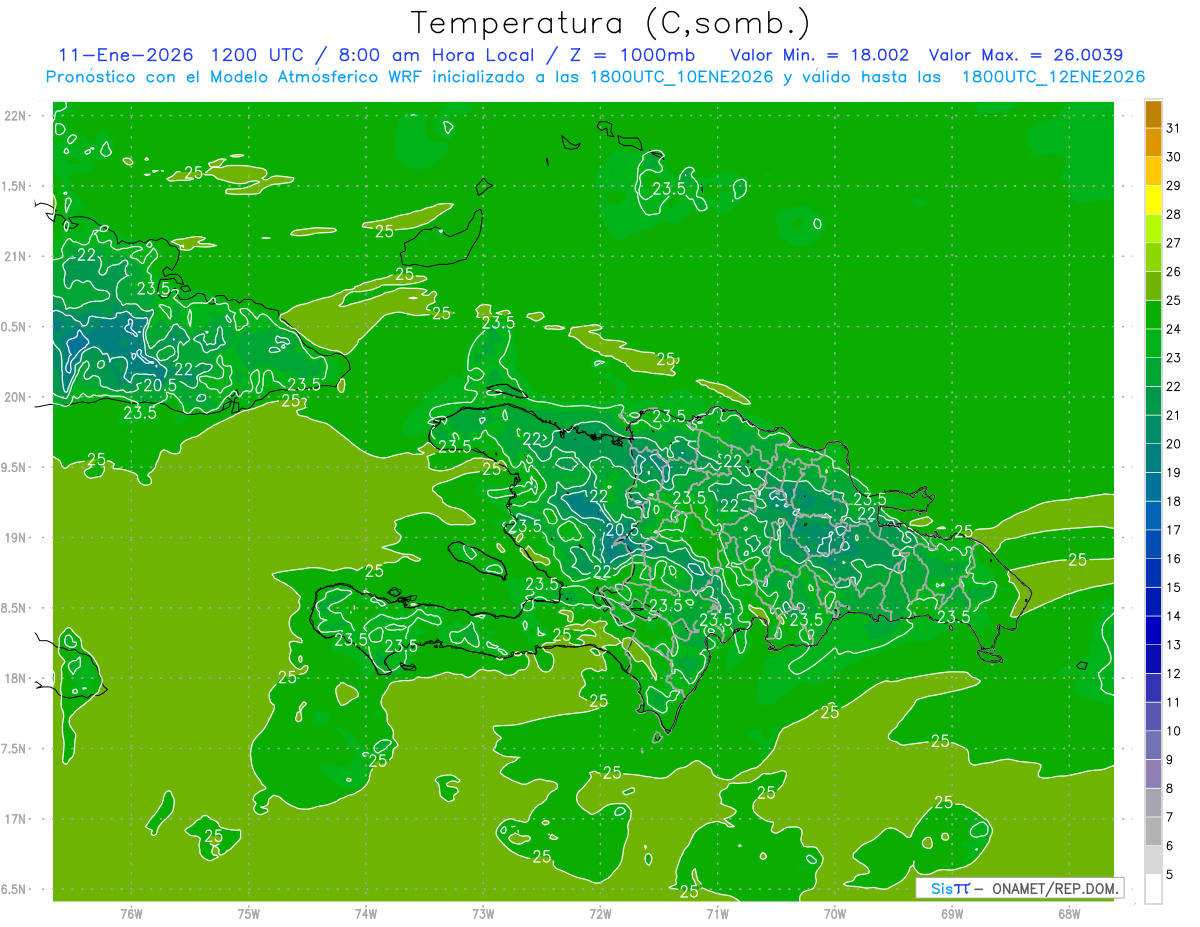Screen dimensions: 1200x927
Task: Click legend scale value '28'
Action: click(x=1174, y=214)
